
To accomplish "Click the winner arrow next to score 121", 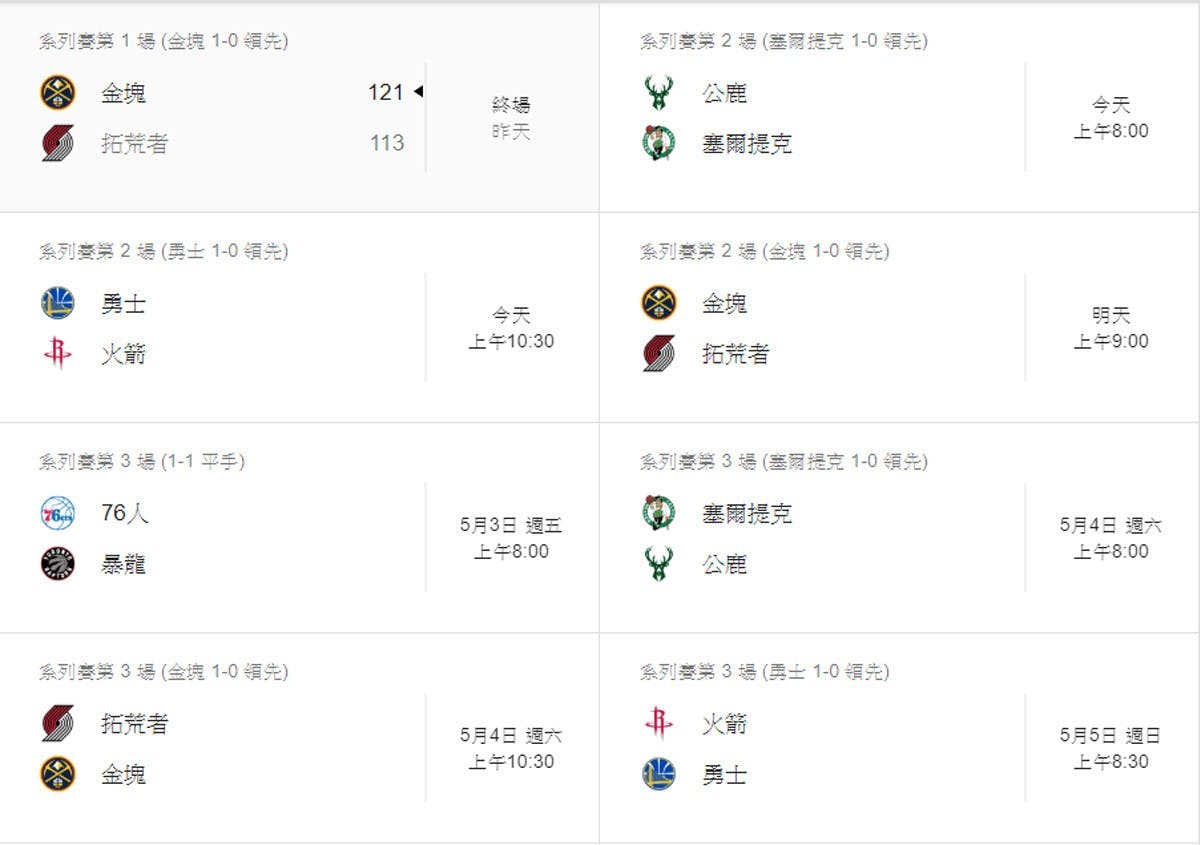I will [418, 92].
